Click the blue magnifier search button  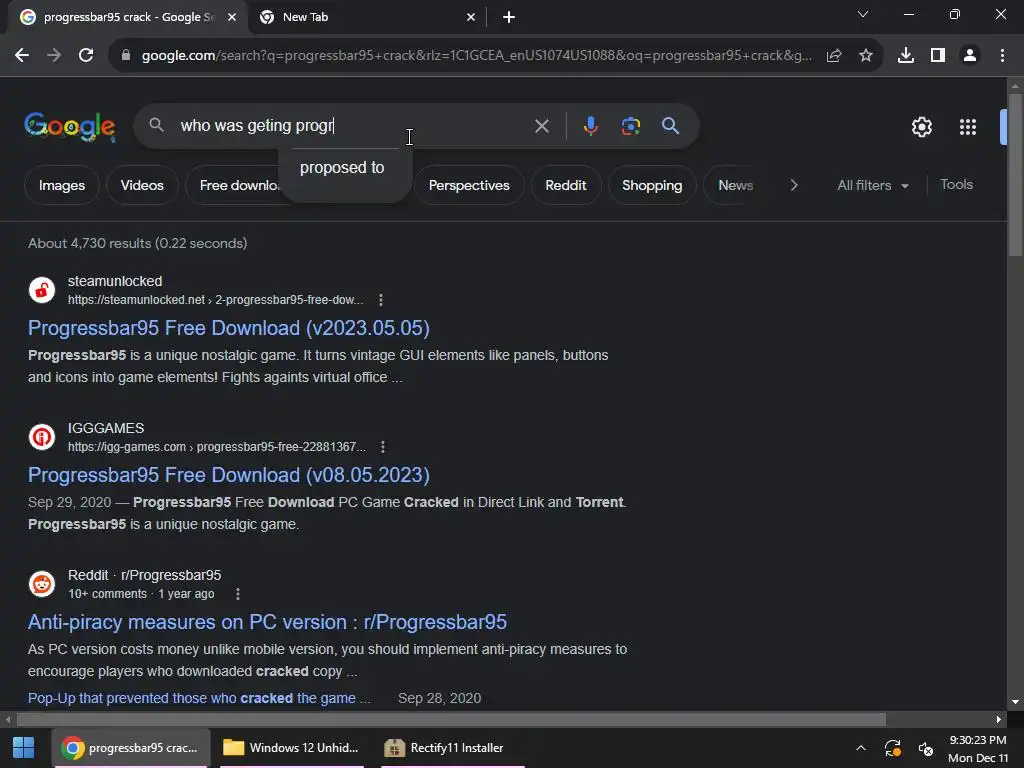pos(671,125)
